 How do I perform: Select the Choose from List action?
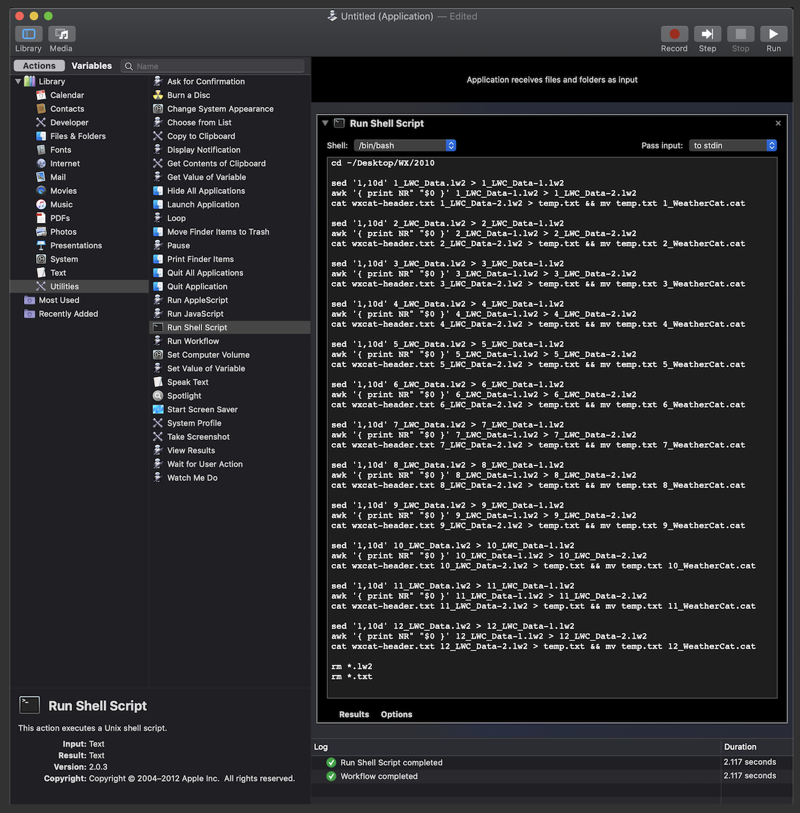pyautogui.click(x=199, y=122)
